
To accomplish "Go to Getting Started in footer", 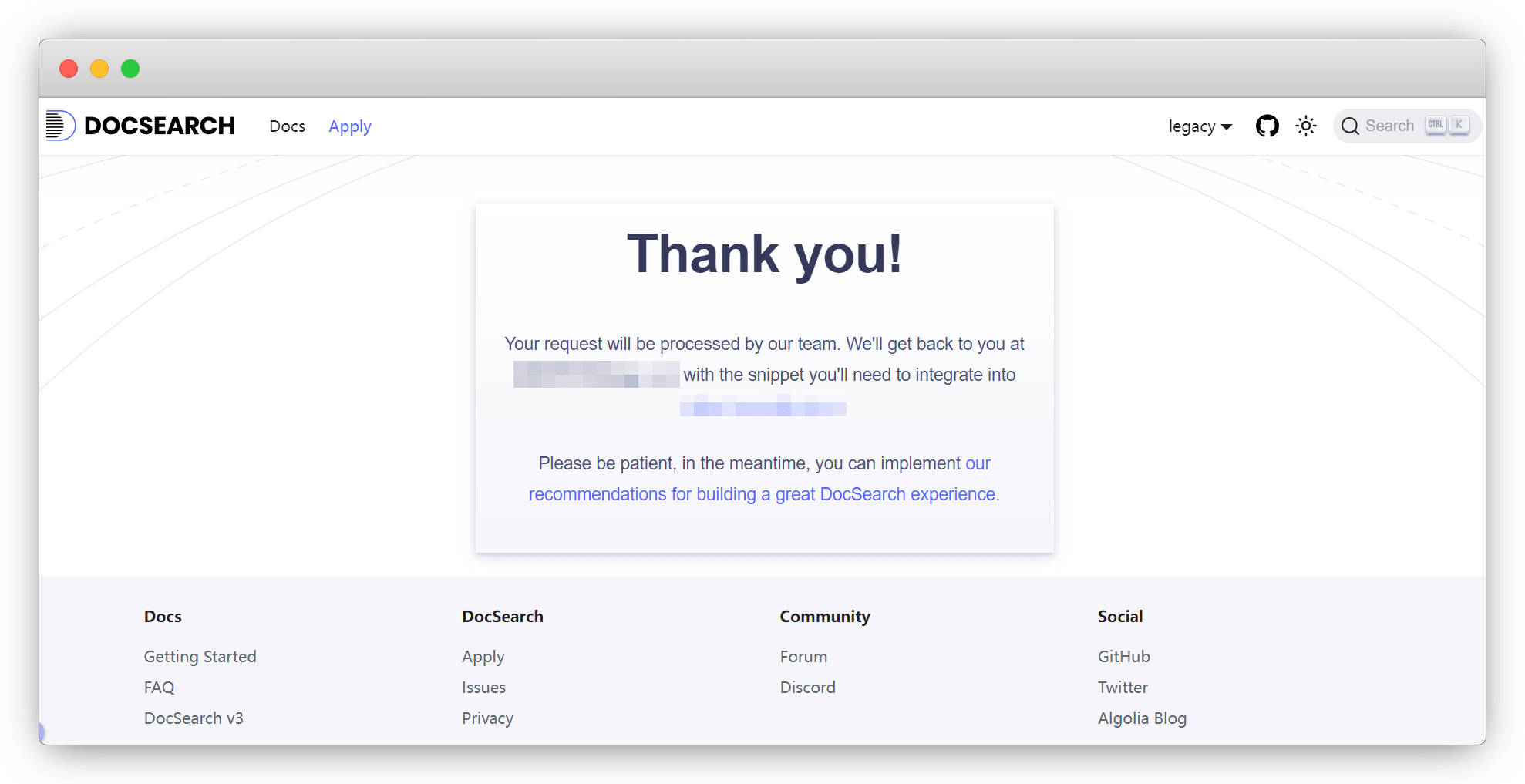I will (x=200, y=657).
